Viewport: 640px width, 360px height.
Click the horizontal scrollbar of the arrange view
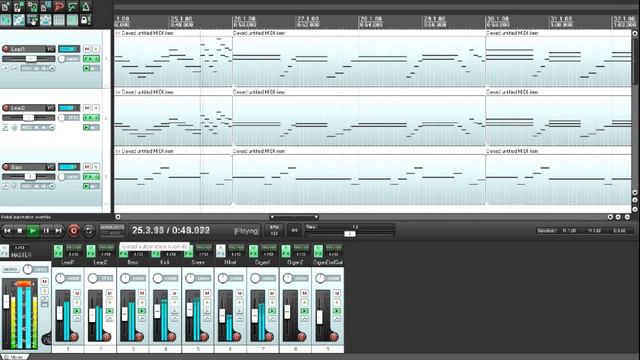tap(294, 217)
